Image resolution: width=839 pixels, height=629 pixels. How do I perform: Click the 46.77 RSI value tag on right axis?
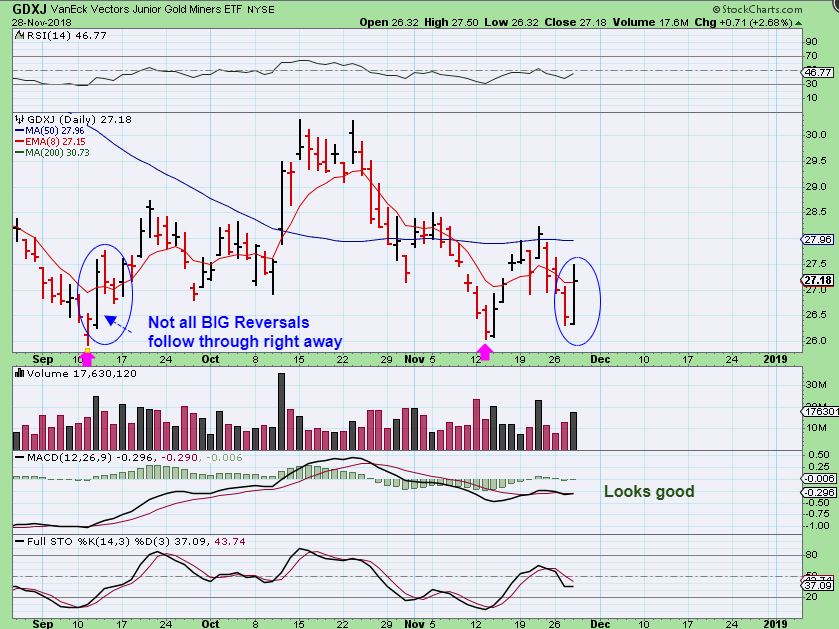coord(819,72)
